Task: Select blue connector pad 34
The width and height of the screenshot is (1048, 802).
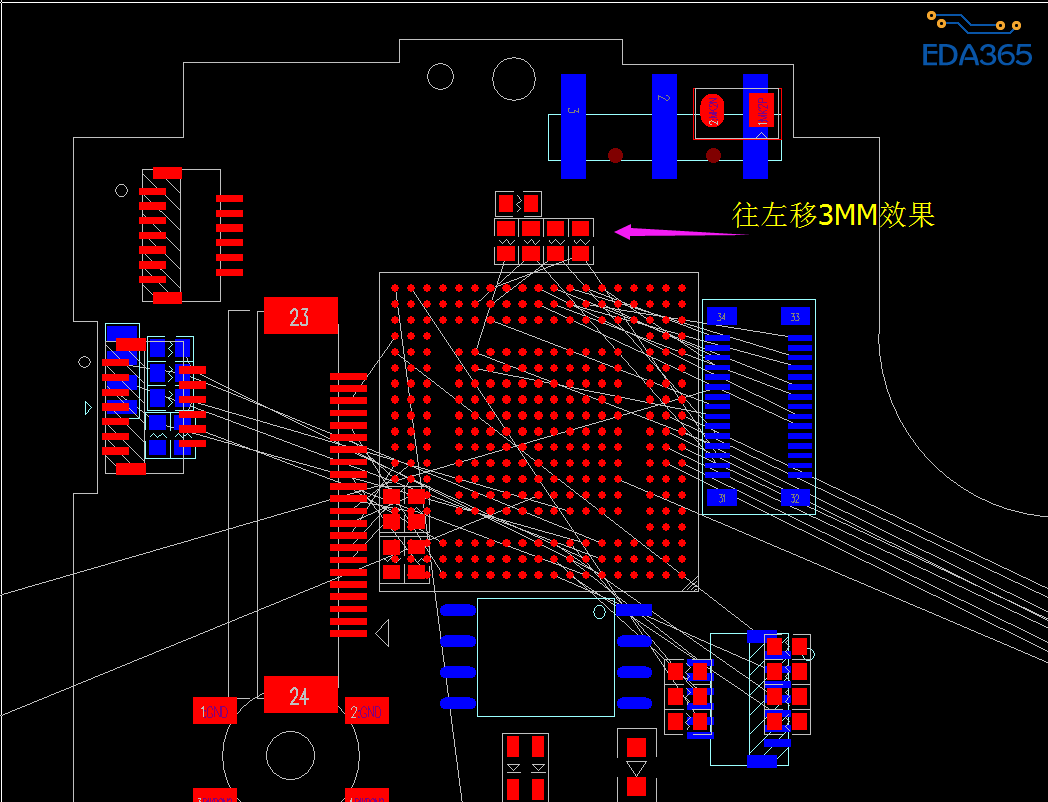Action: [x=722, y=317]
